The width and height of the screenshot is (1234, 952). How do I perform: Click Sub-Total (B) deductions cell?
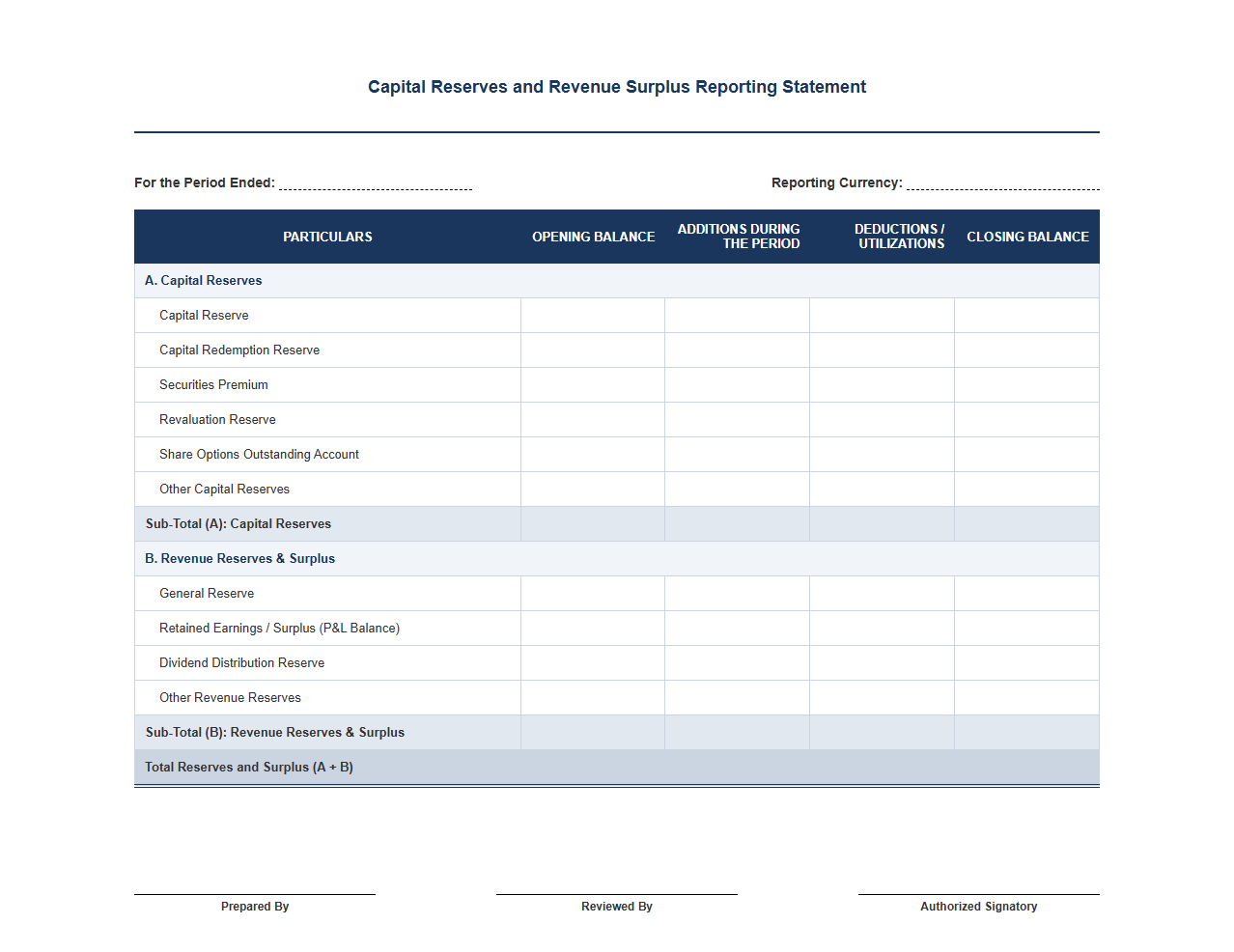(883, 733)
